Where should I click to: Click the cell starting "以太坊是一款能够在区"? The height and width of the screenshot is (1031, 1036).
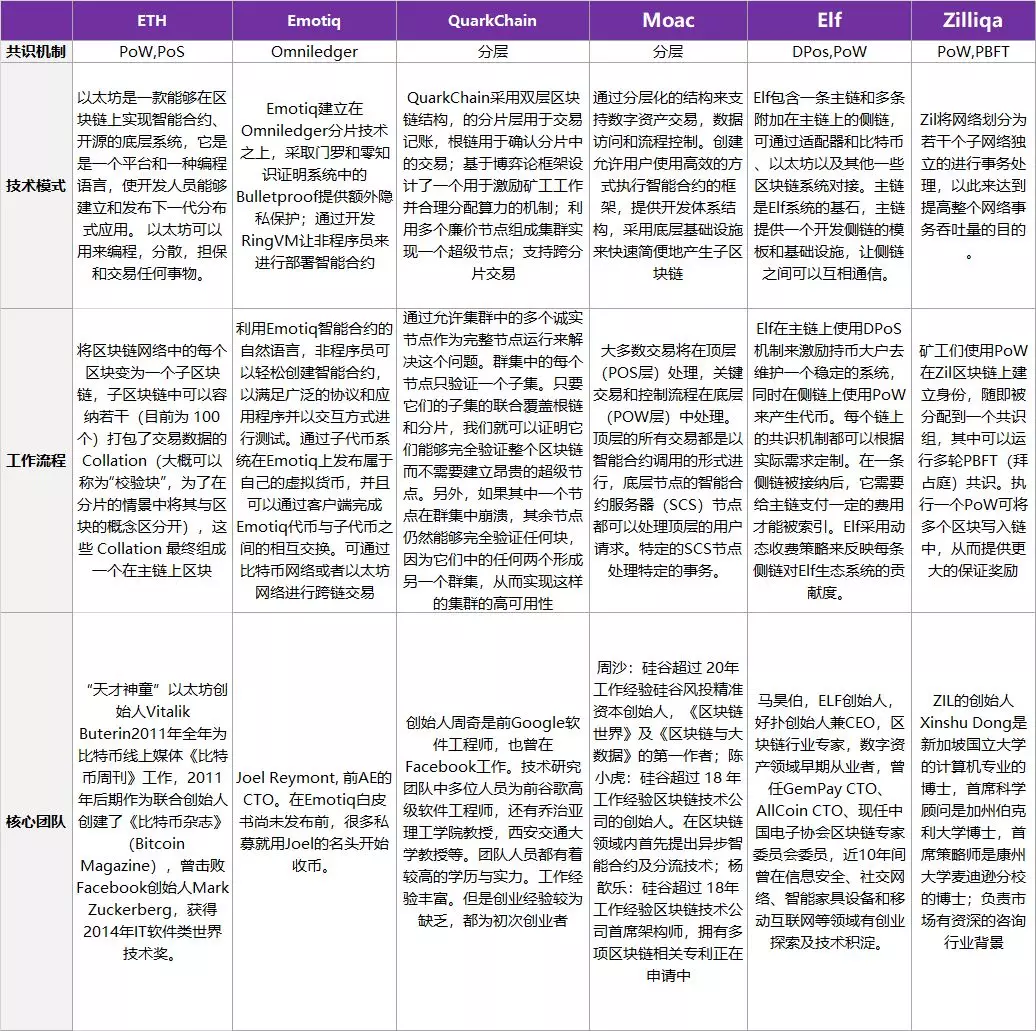[152, 186]
